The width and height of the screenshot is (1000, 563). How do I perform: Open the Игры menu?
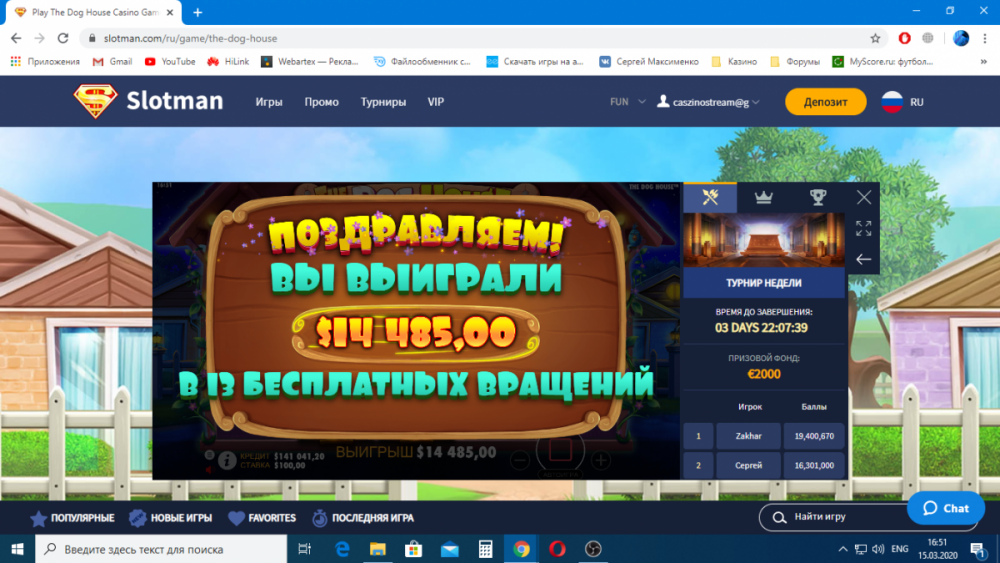click(x=268, y=102)
